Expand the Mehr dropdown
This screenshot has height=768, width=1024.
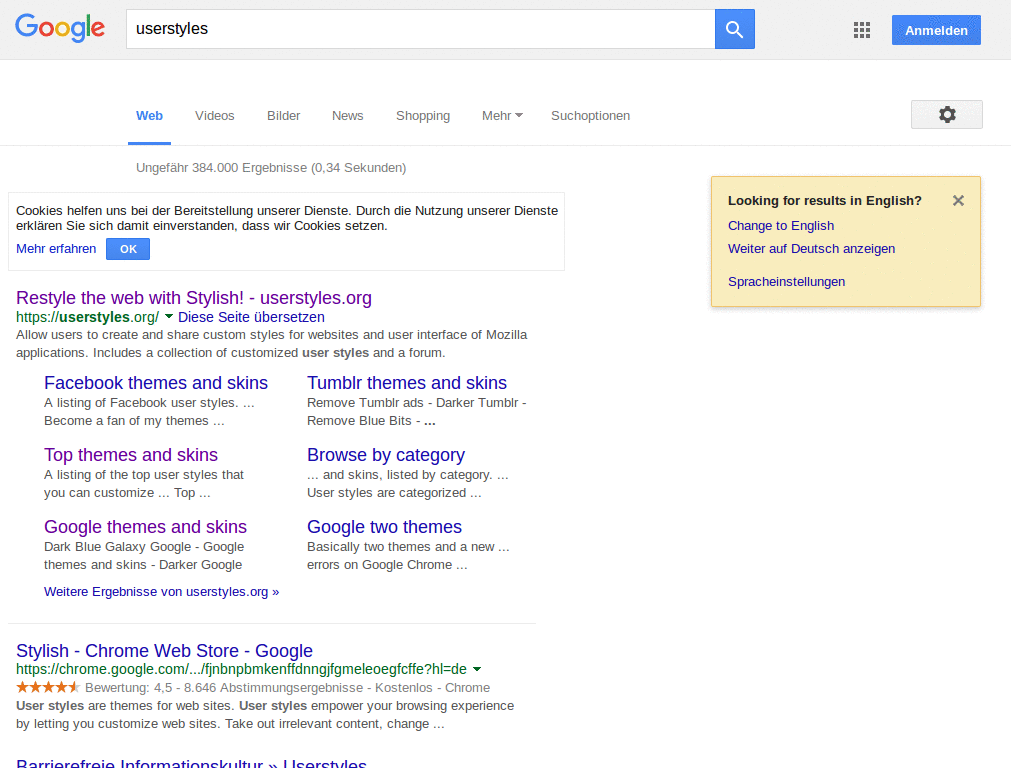(x=502, y=116)
